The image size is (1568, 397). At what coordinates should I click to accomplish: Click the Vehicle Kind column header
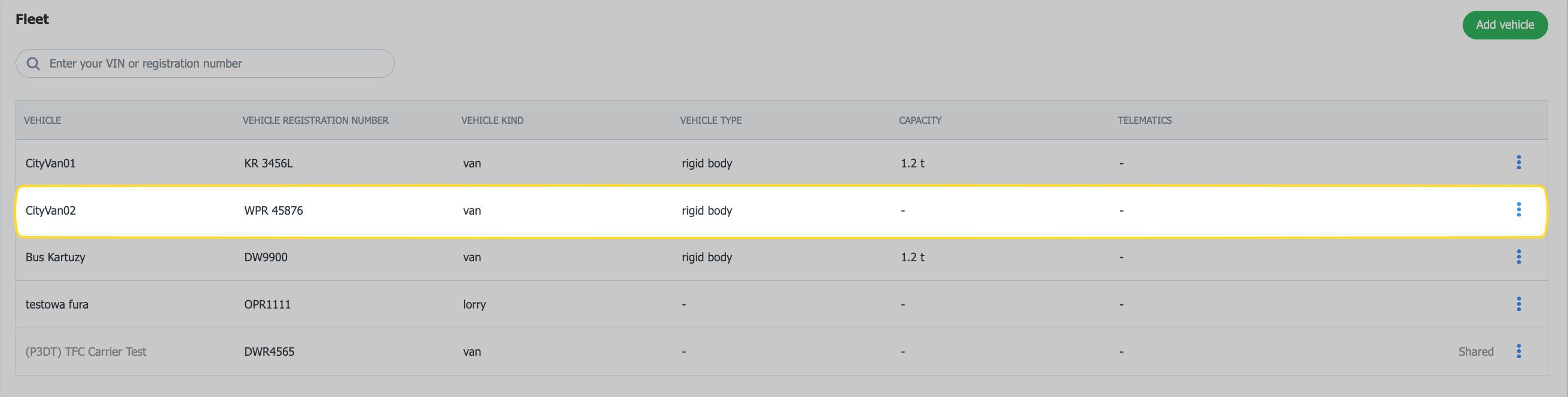(x=492, y=121)
